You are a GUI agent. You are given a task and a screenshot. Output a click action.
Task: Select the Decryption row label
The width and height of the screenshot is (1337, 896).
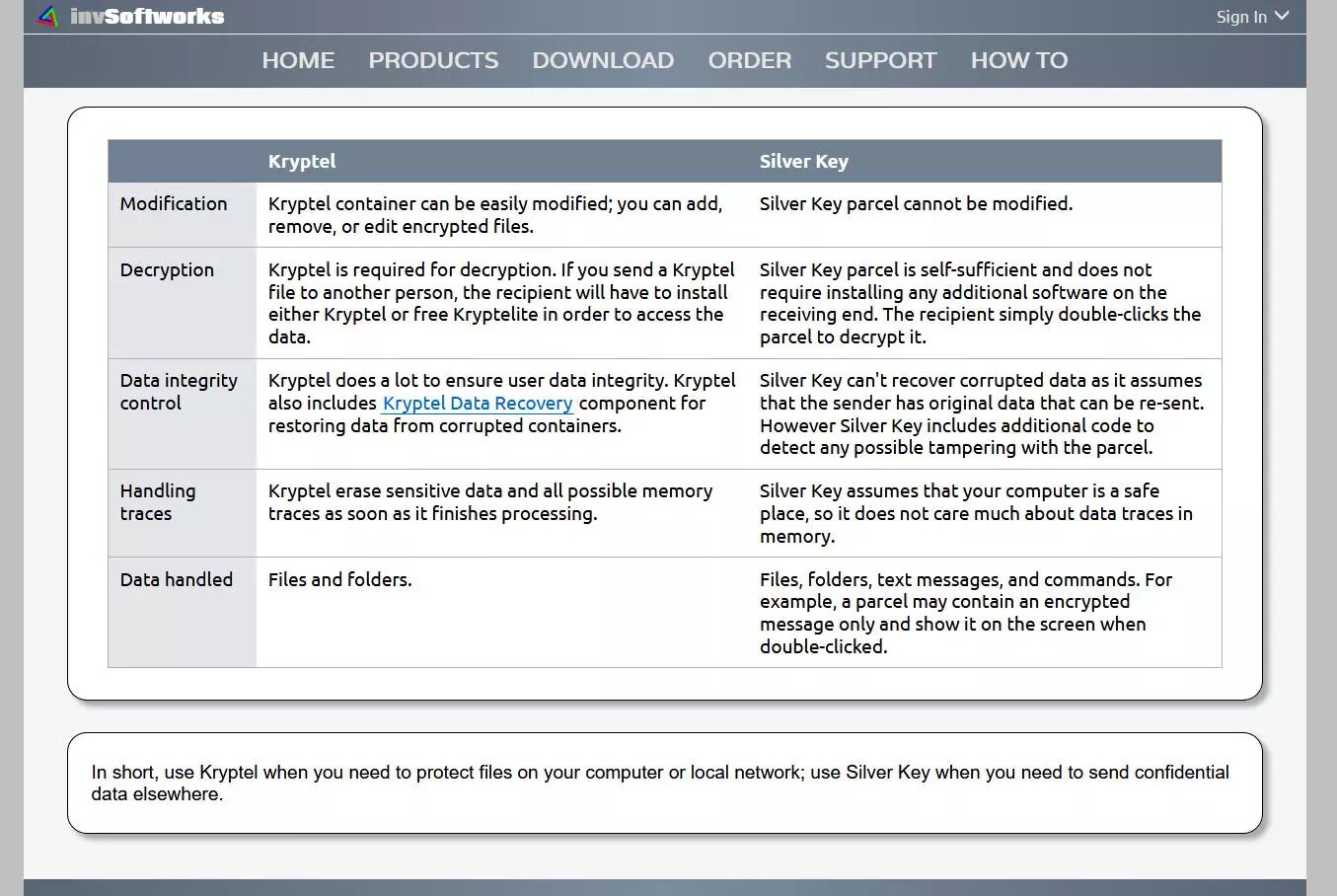(x=167, y=270)
